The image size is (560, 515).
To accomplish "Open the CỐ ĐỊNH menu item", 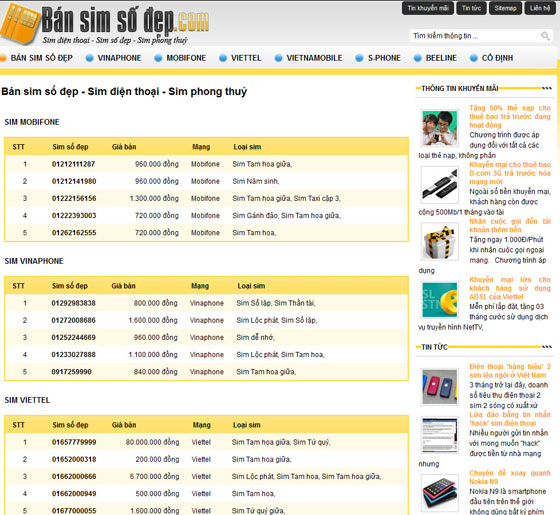I will [498, 58].
